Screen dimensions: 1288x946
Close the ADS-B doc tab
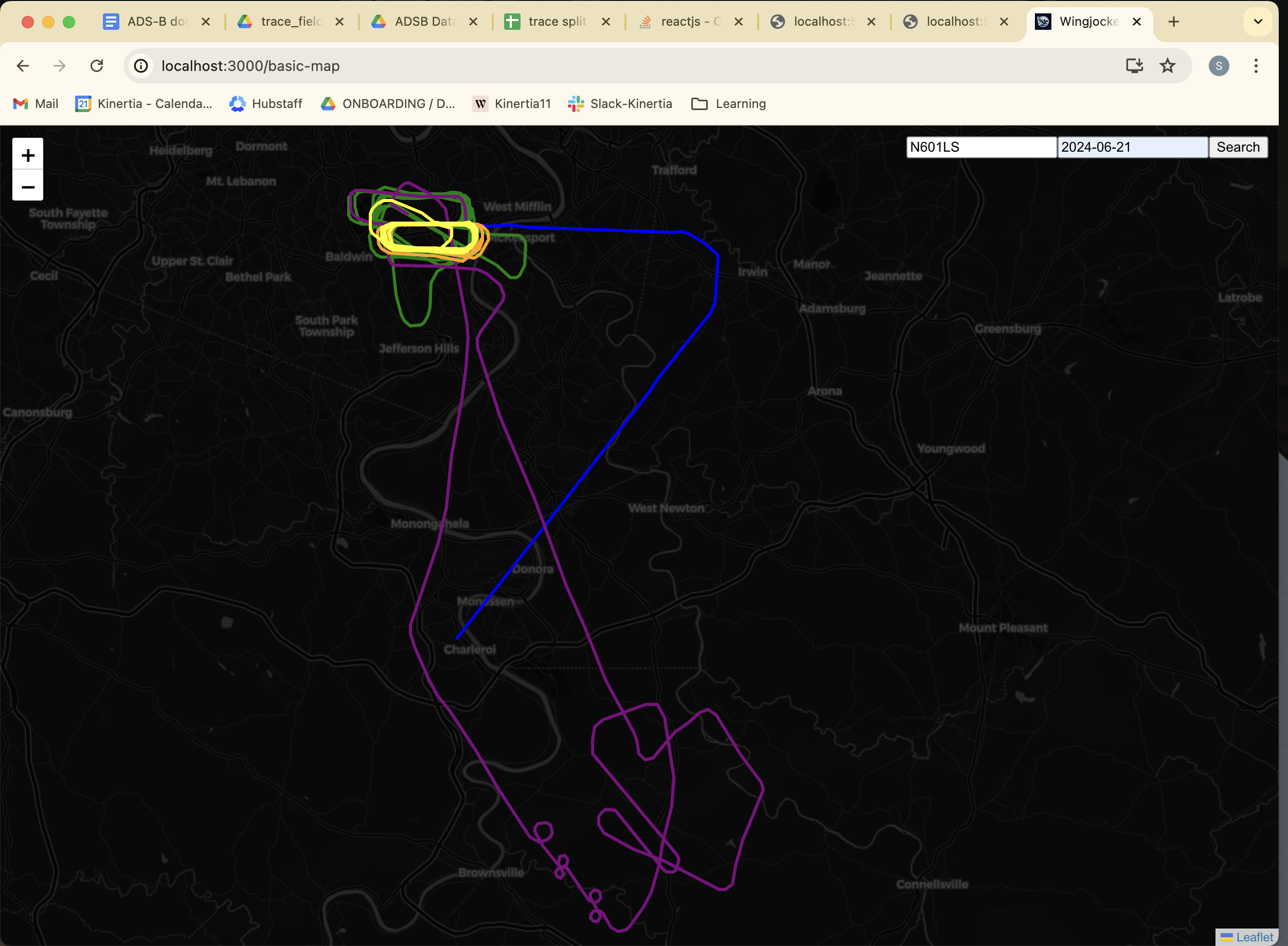[x=206, y=22]
